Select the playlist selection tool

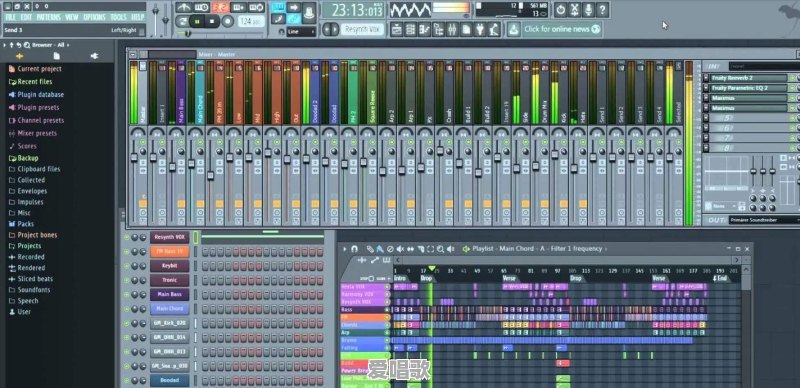tap(430, 249)
